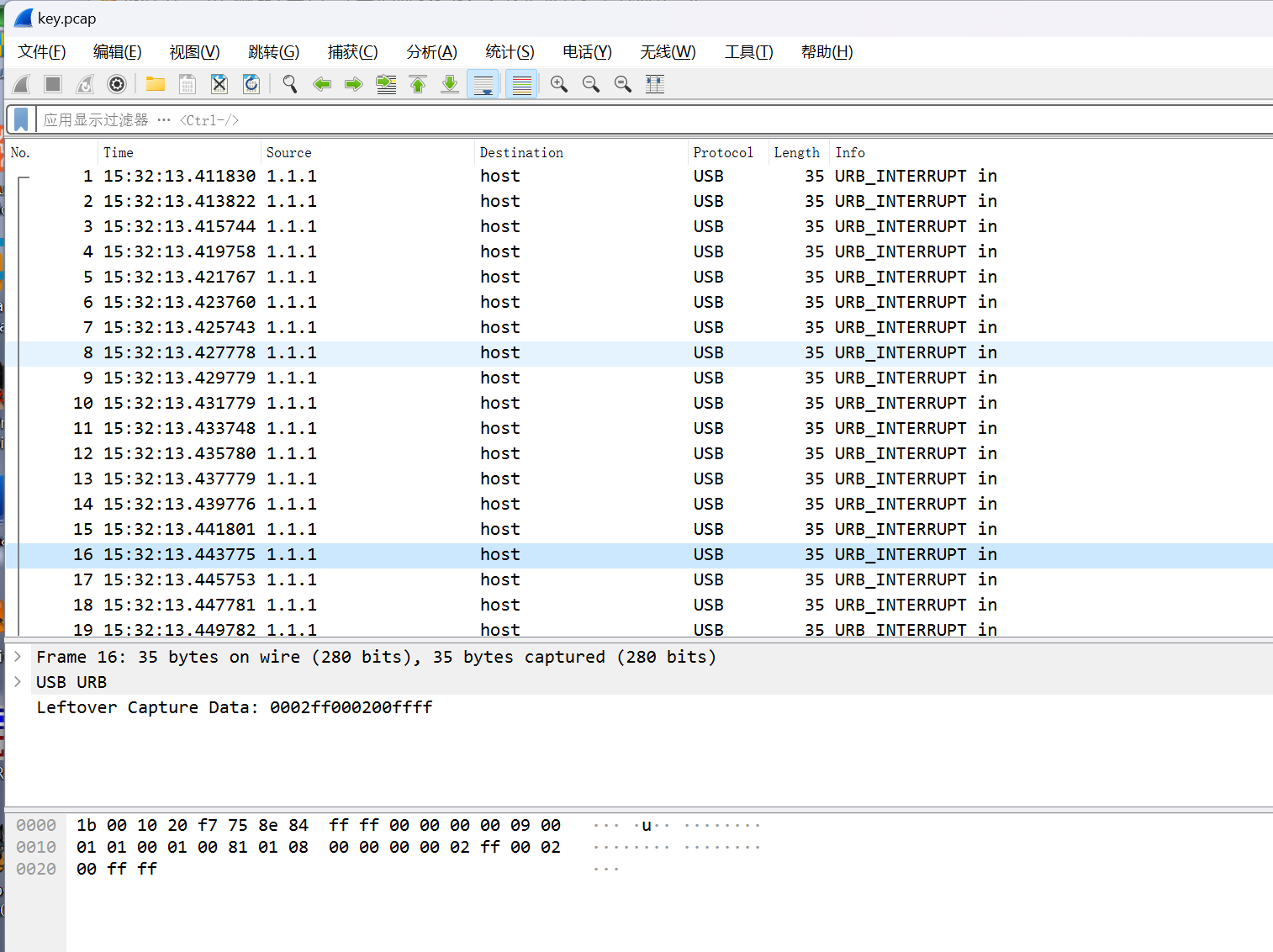
Task: Open the 文件(F) menu
Action: 42,52
